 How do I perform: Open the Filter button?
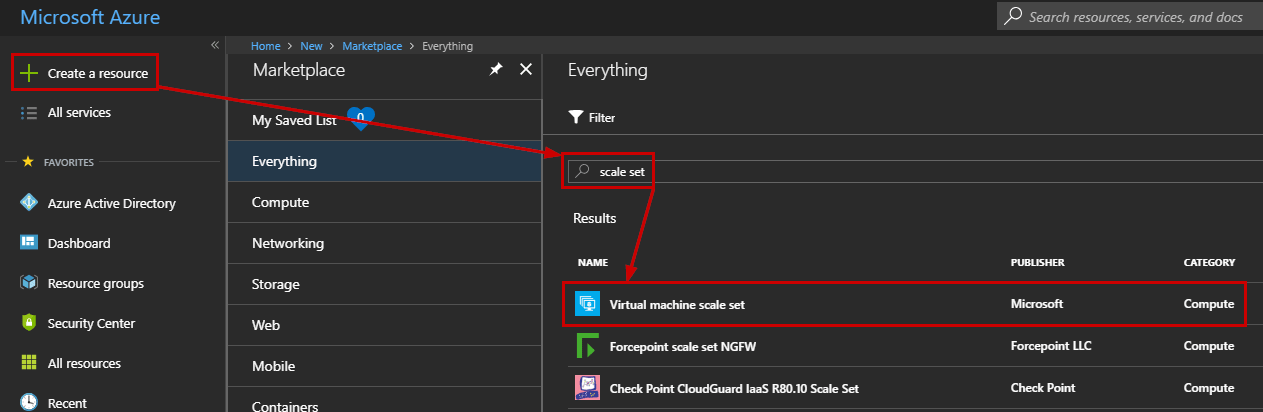click(591, 117)
